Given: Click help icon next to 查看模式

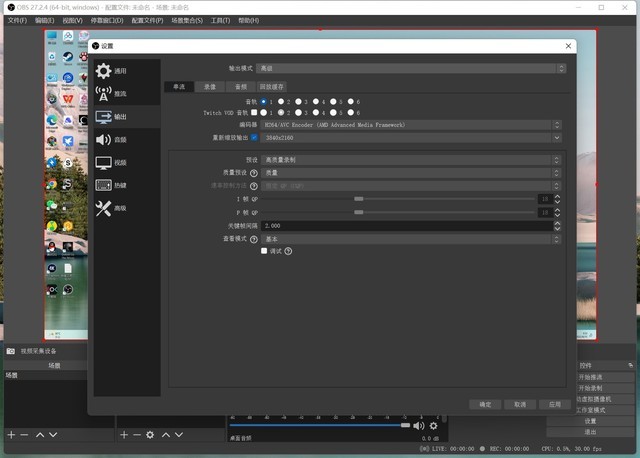Looking at the screenshot, I should [253, 239].
